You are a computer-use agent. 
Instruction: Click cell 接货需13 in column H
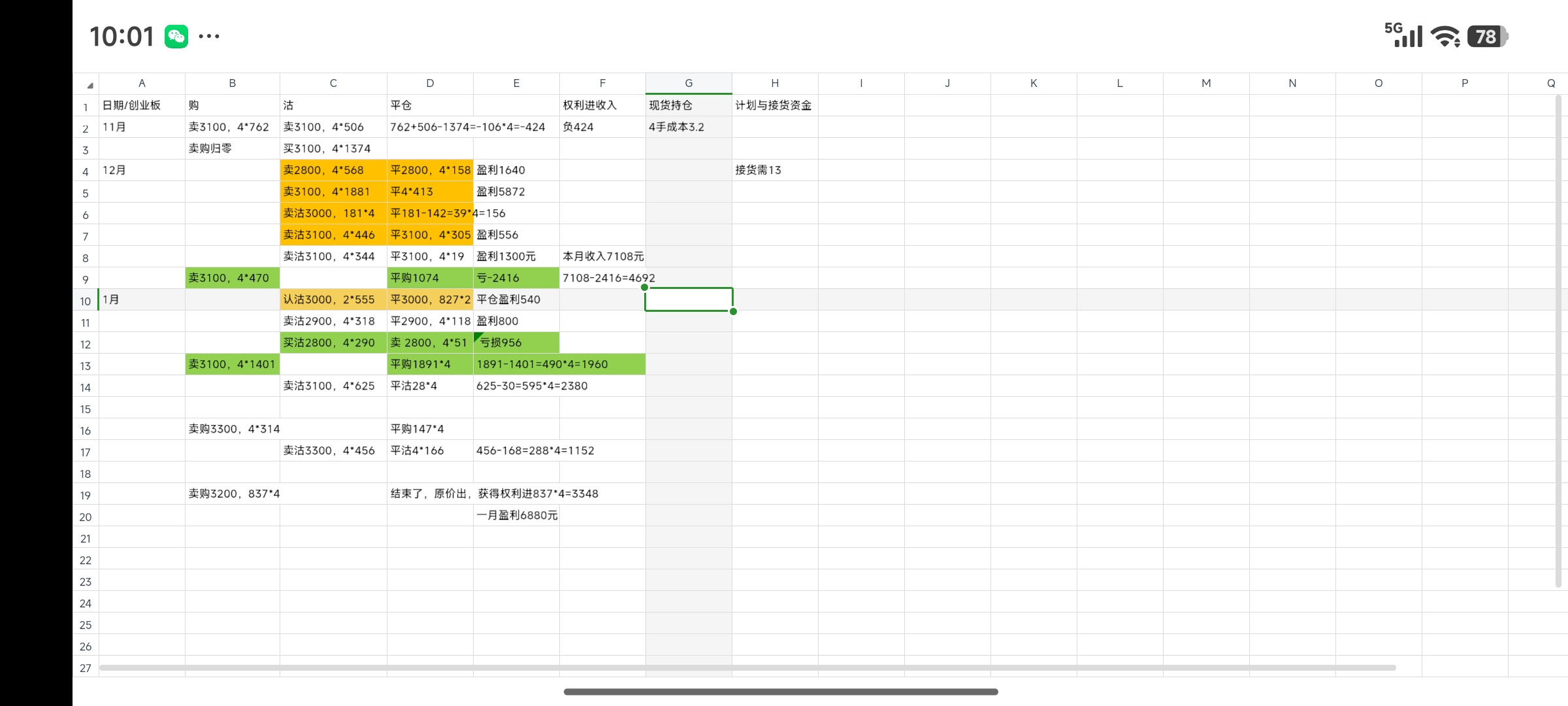pyautogui.click(x=774, y=170)
